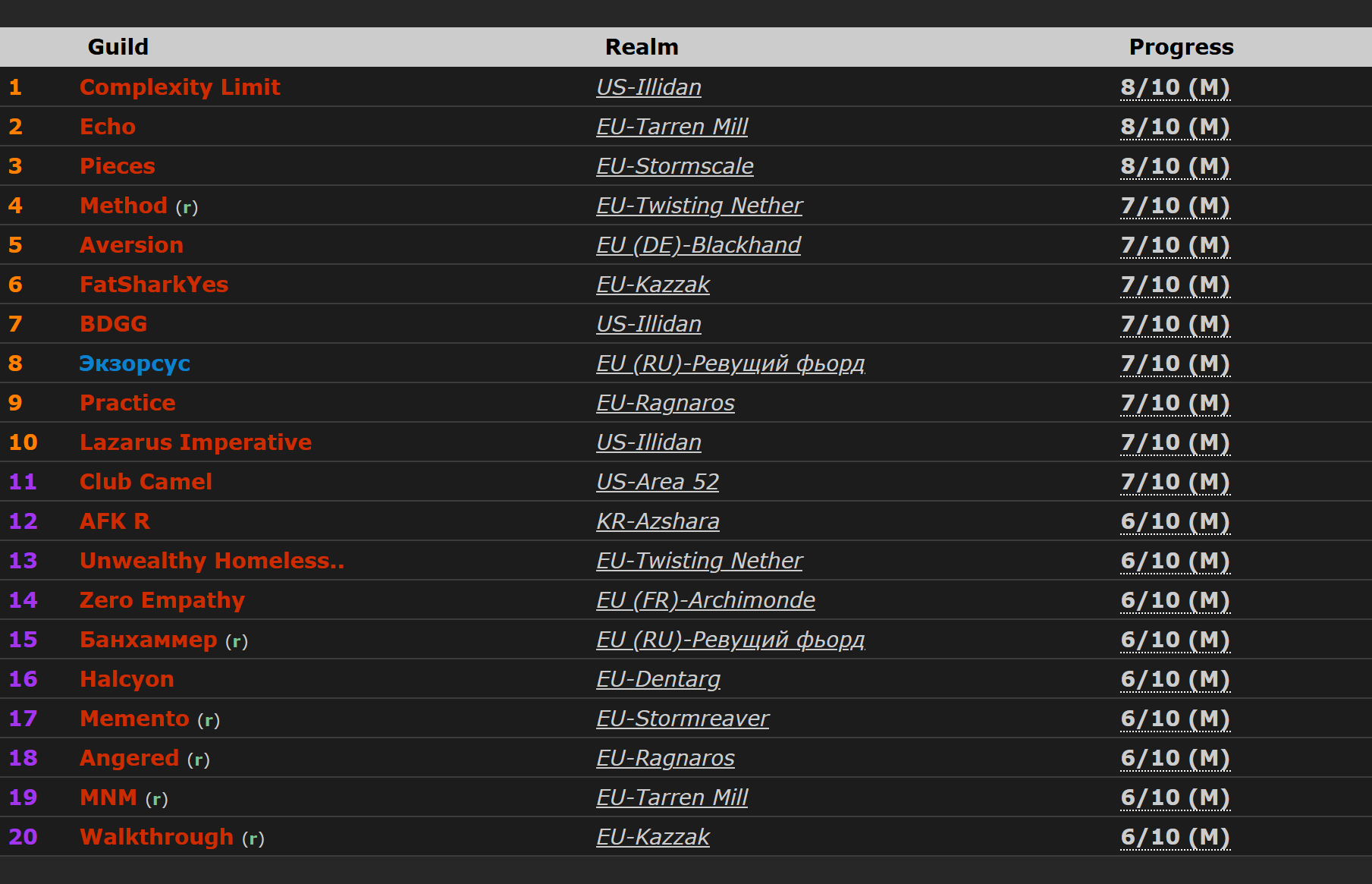Open EU-Ragnaros realm for Practice
This screenshot has width=1372, height=884.
click(x=665, y=403)
